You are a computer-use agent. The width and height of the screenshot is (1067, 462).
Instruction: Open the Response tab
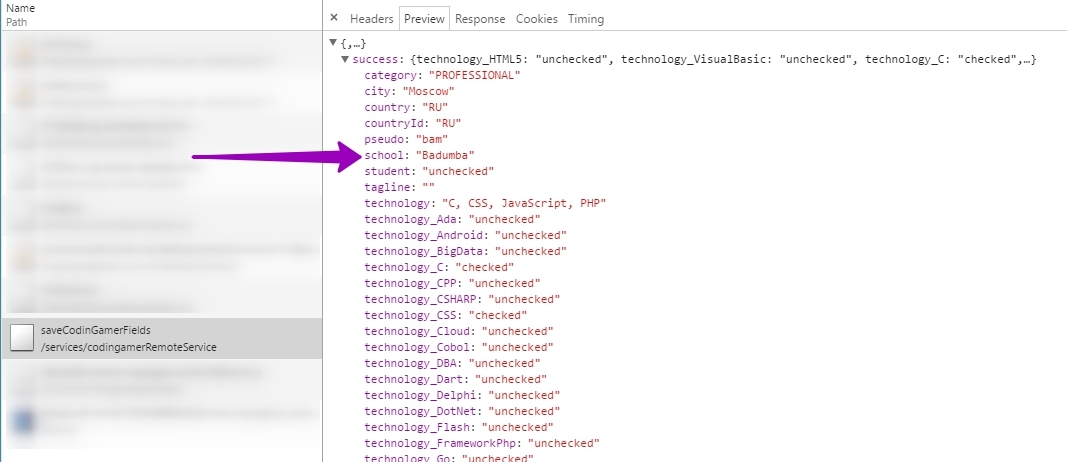(480, 19)
